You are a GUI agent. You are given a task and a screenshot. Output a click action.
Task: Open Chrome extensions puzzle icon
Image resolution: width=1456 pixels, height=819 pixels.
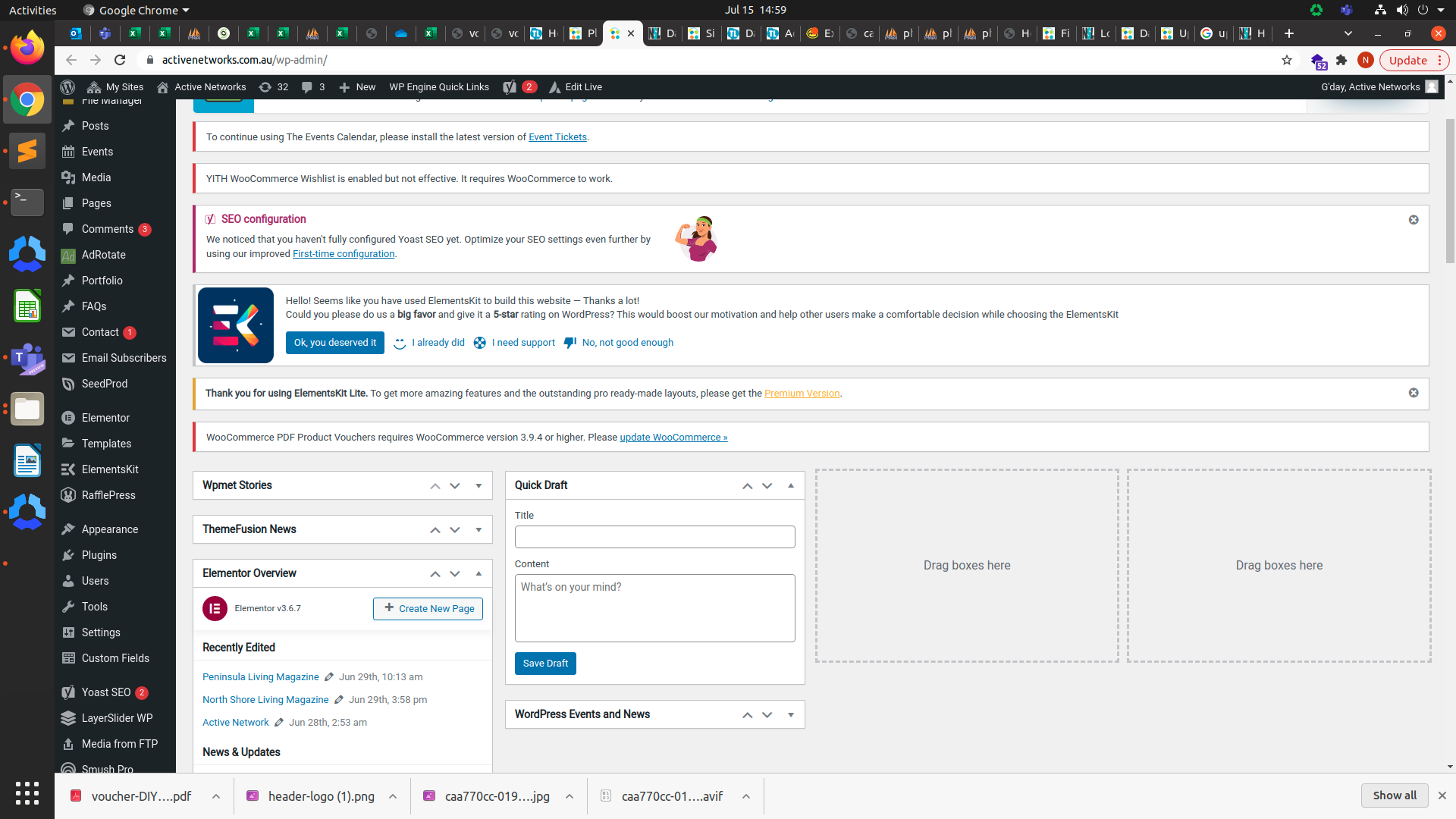pos(1341,60)
